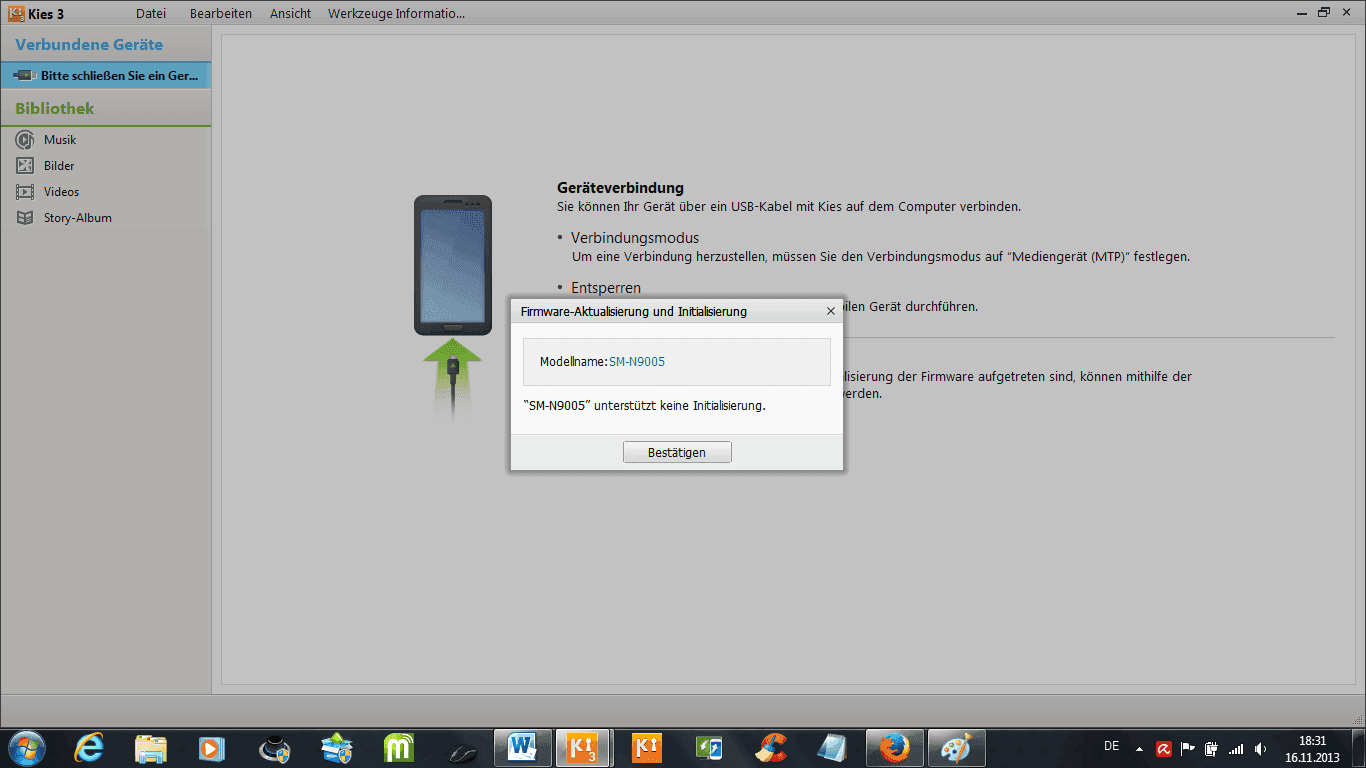Click the Avira tray icon
Viewport: 1366px width, 768px height.
click(1164, 748)
